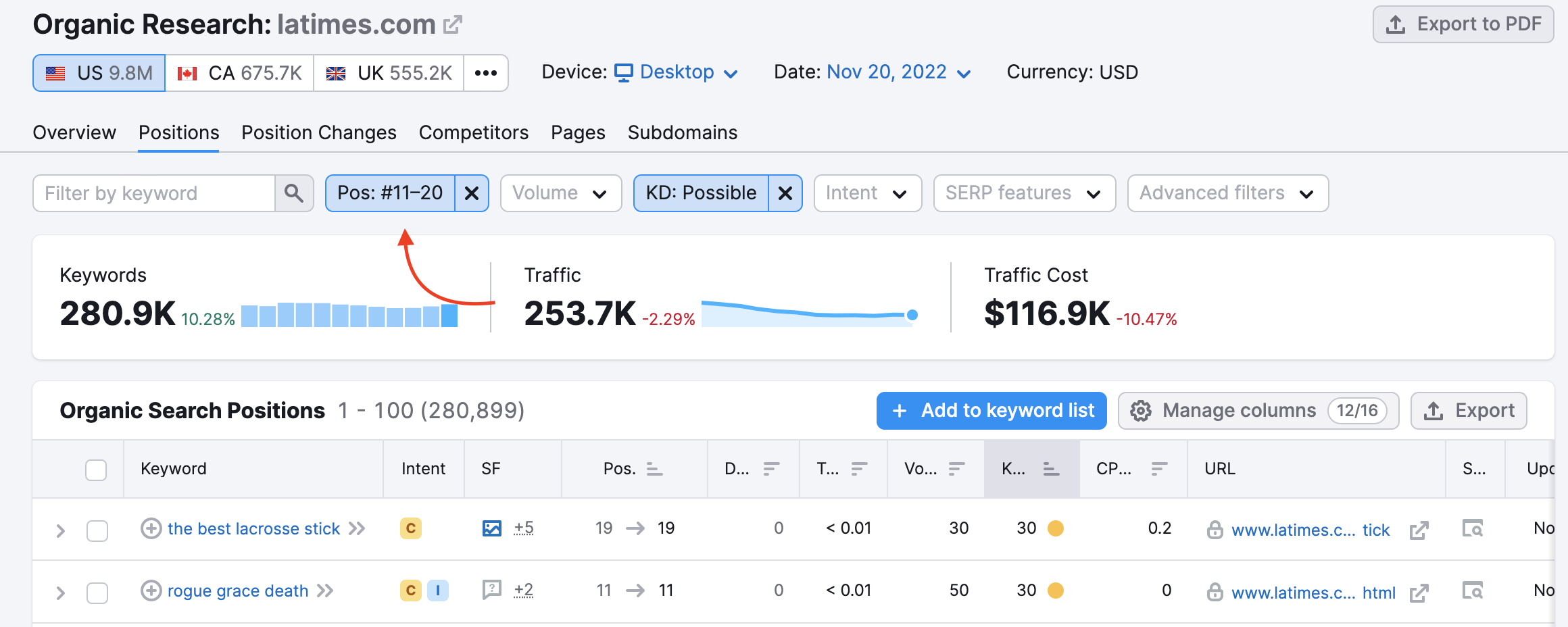Select CA 675.7K database

click(240, 73)
